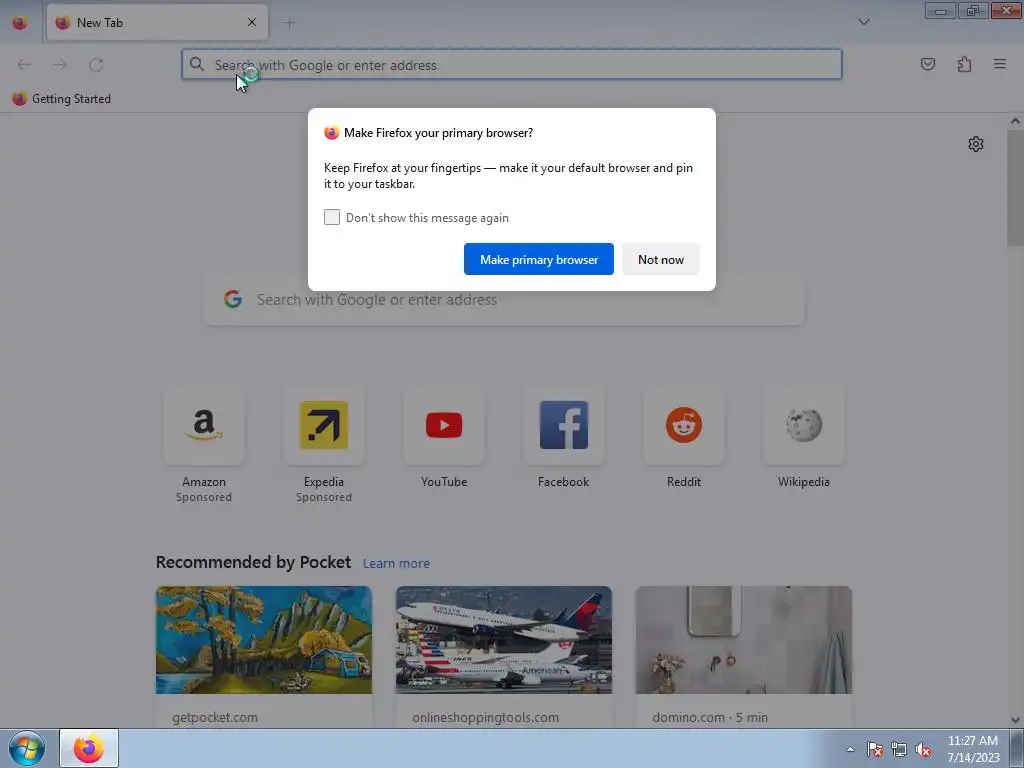Open the Windows Start button
Screen dimensions: 1024x768
[x=27, y=748]
